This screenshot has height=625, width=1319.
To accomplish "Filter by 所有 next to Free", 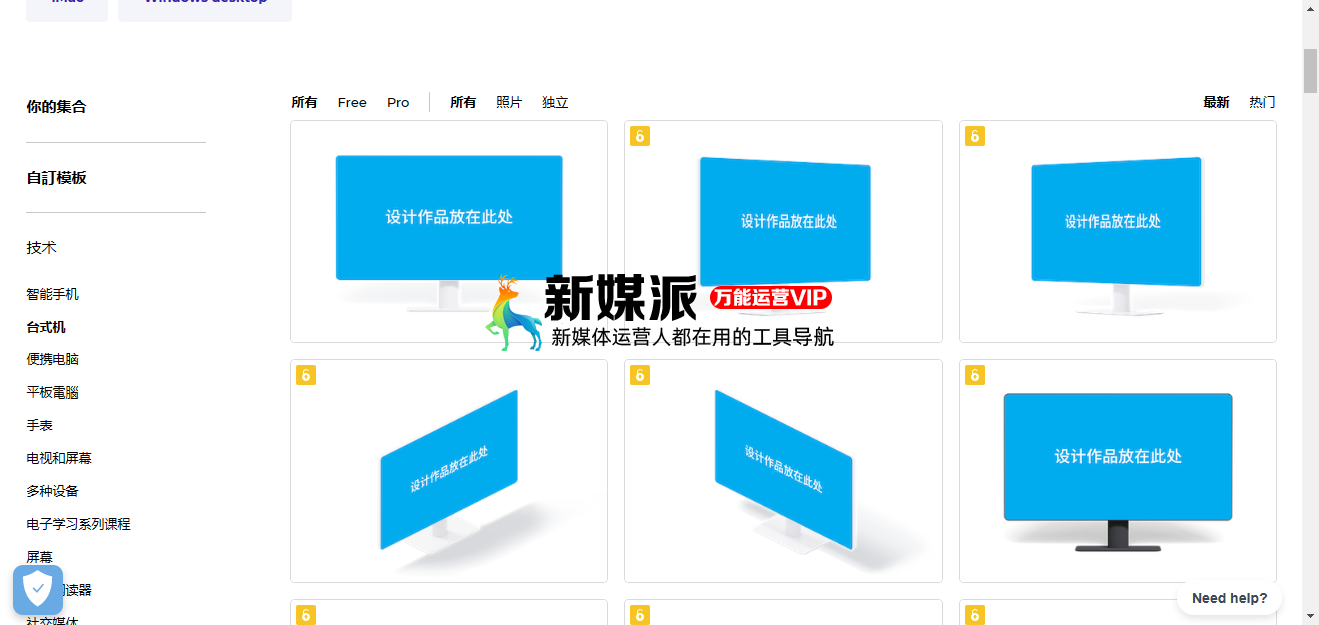I will 304,102.
